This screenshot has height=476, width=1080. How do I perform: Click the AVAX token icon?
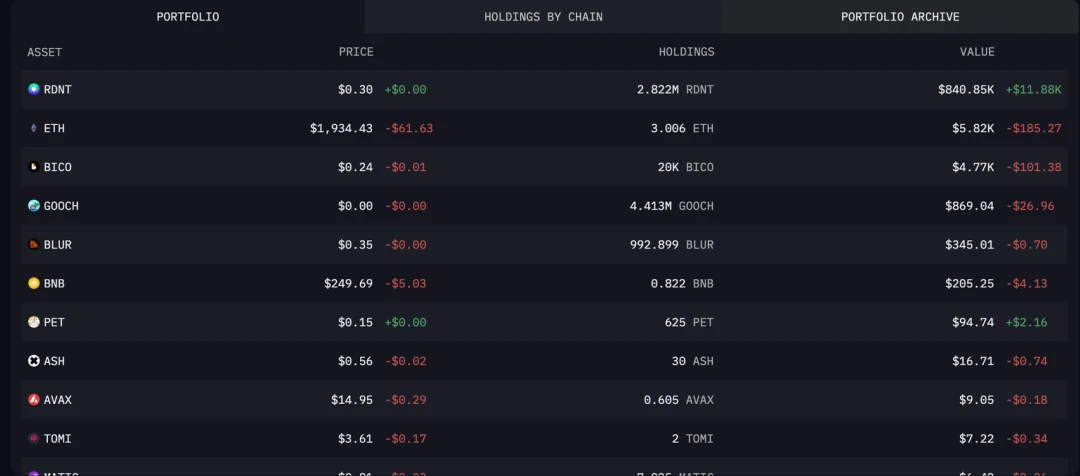34,400
